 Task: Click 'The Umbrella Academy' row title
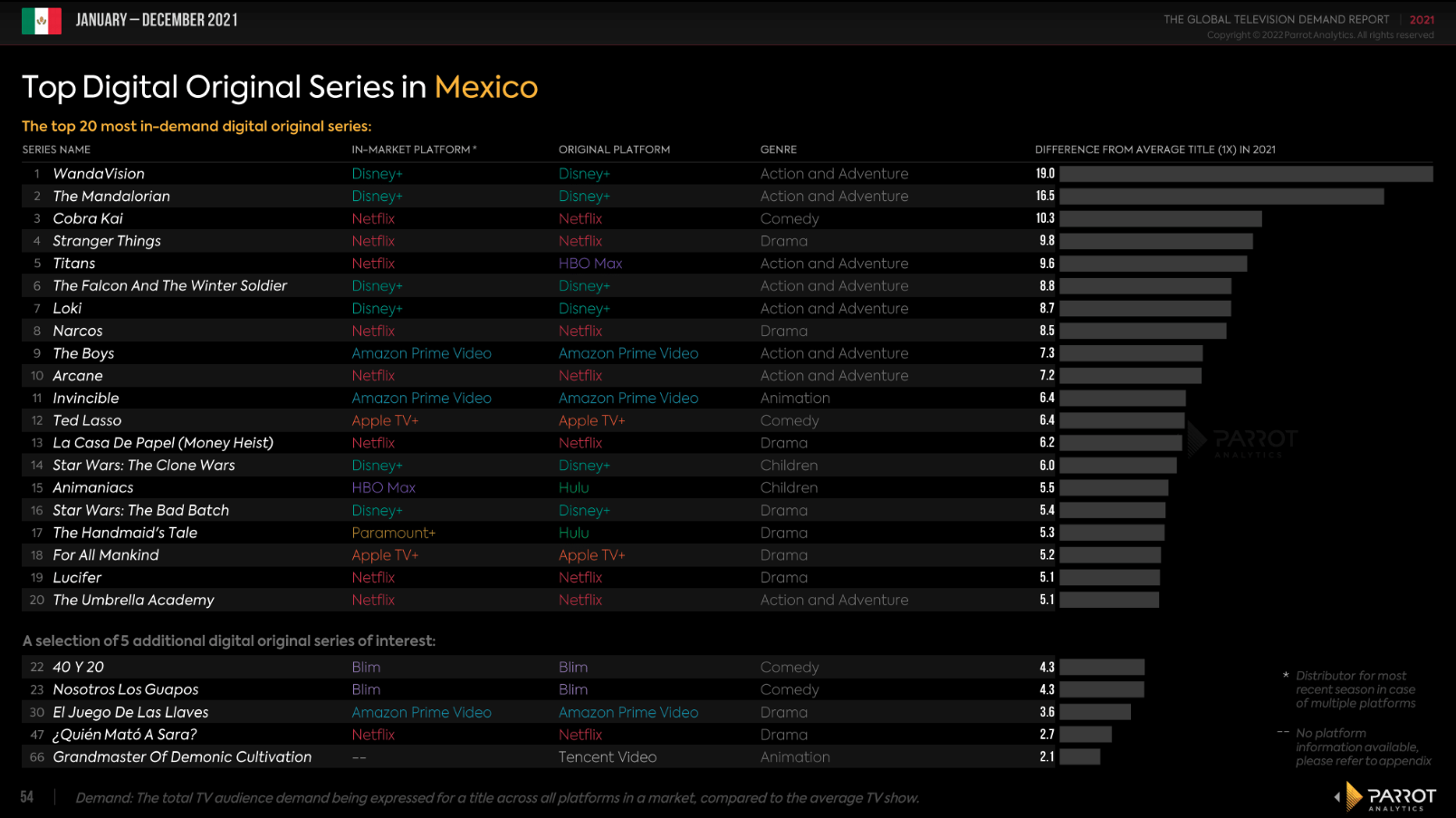point(134,601)
